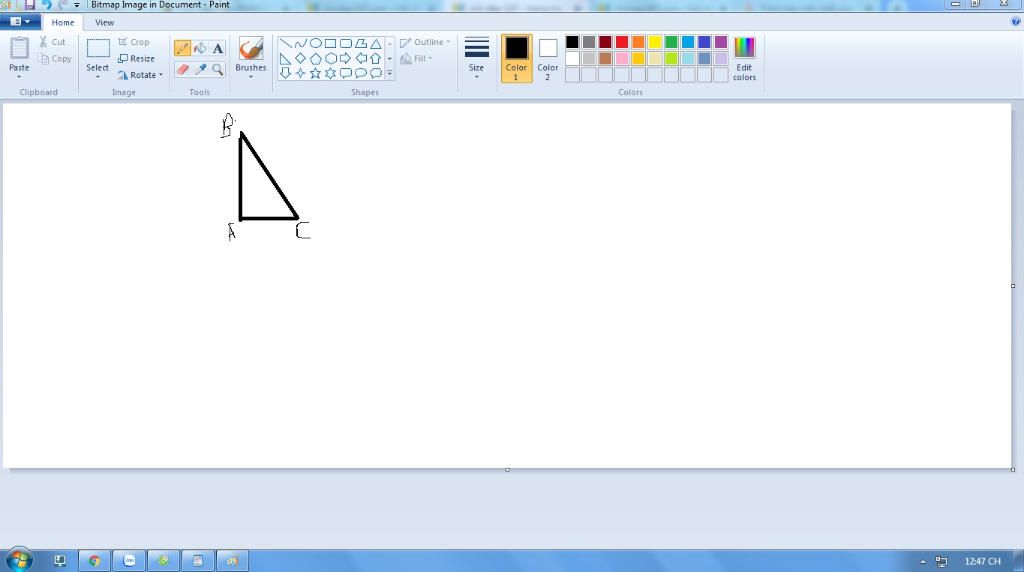
Task: Activate Color 1 foreground selector
Action: click(x=516, y=58)
